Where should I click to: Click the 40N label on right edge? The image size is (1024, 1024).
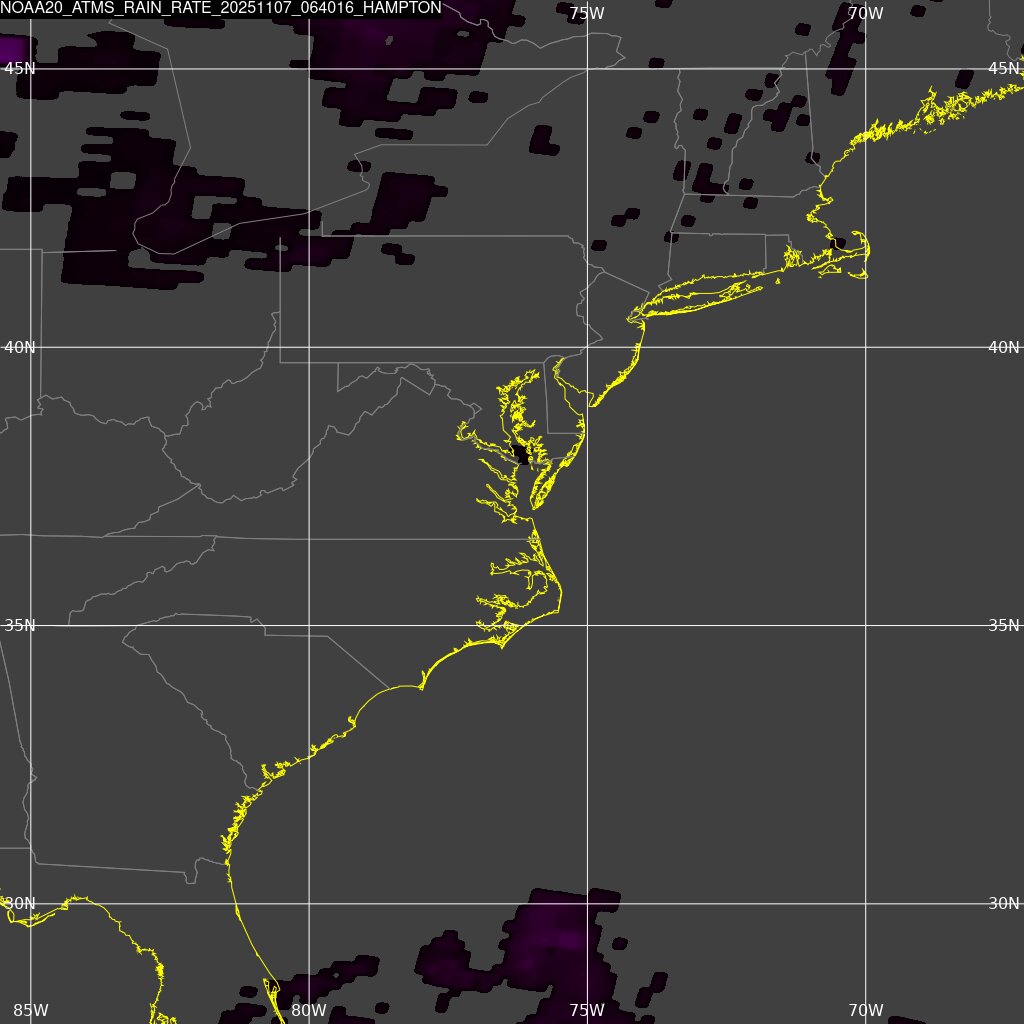[1004, 347]
